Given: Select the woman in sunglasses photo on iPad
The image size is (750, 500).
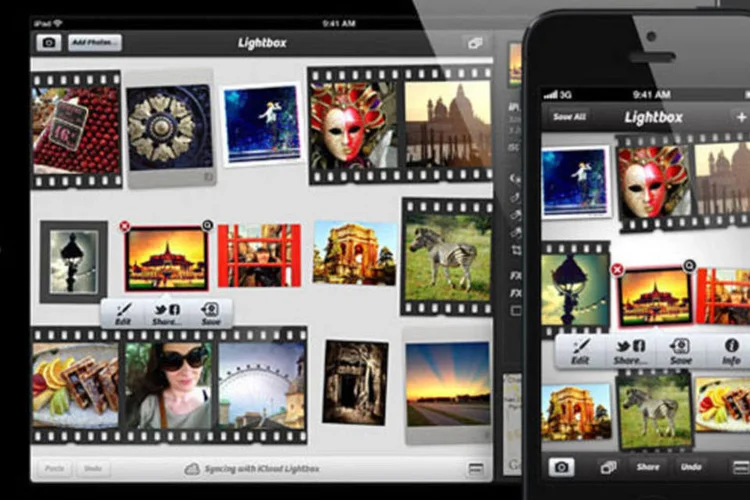Looking at the screenshot, I should pyautogui.click(x=168, y=385).
